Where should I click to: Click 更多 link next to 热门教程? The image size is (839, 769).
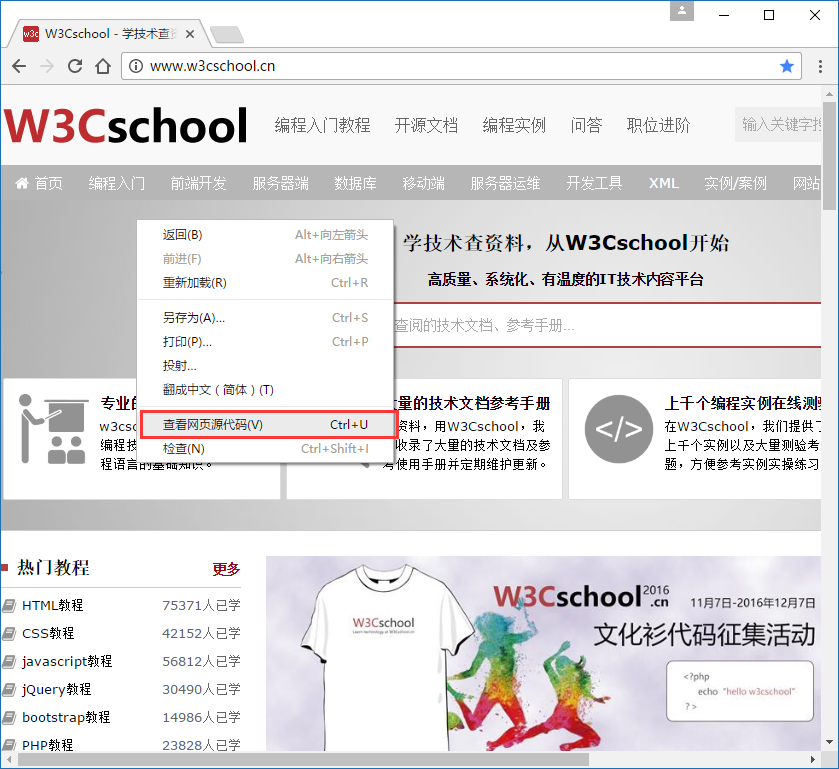pos(226,569)
